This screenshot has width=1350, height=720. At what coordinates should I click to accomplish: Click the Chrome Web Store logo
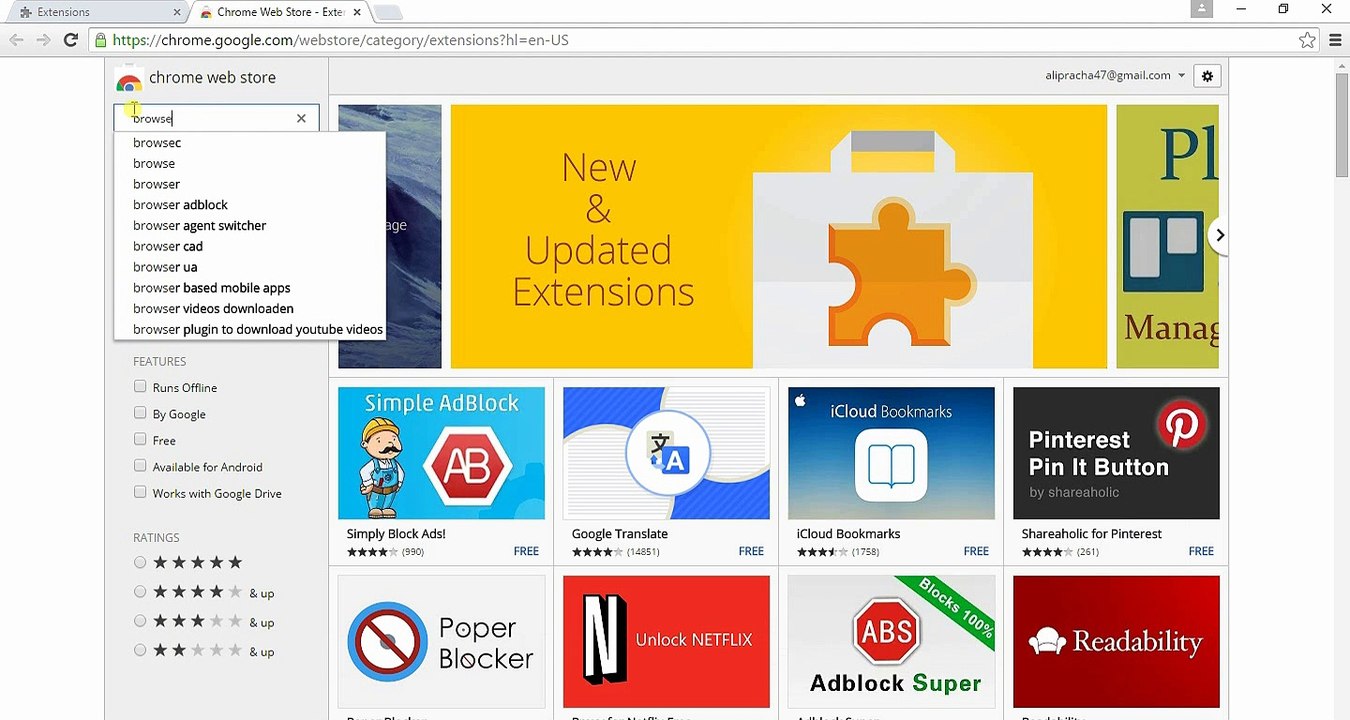coord(128,80)
